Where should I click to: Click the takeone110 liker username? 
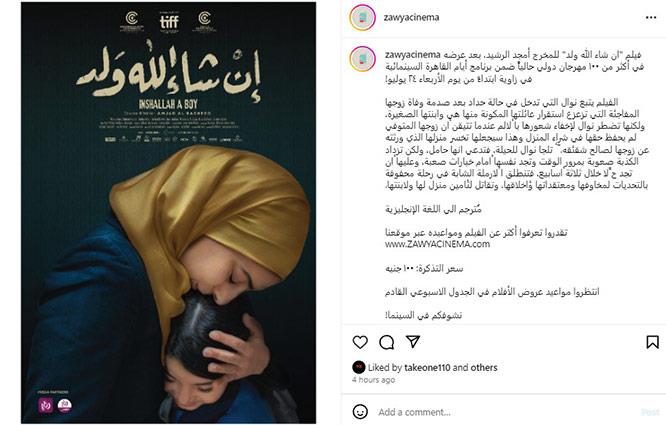click(x=427, y=368)
